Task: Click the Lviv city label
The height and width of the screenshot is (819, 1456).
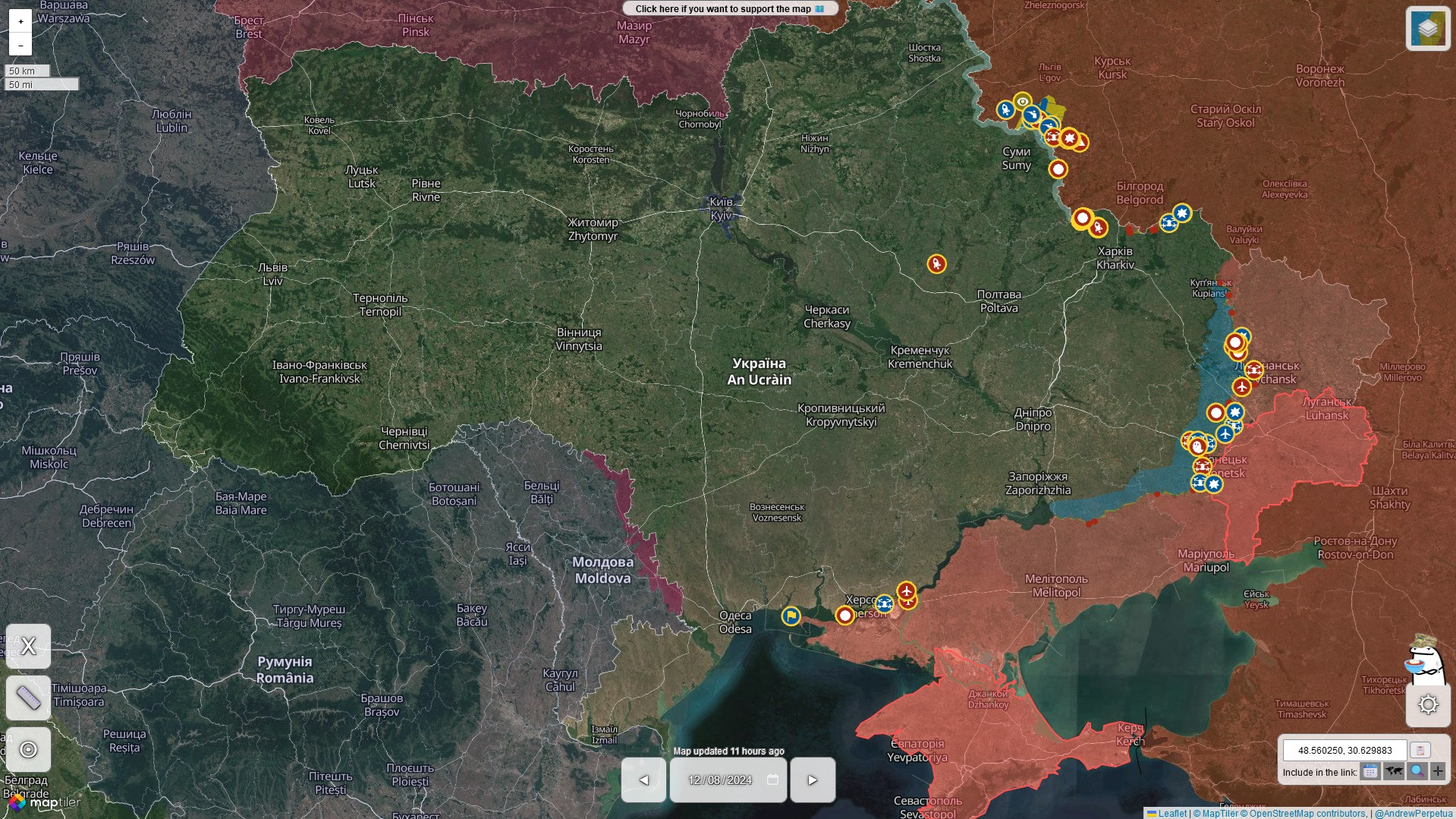Action: tap(272, 274)
